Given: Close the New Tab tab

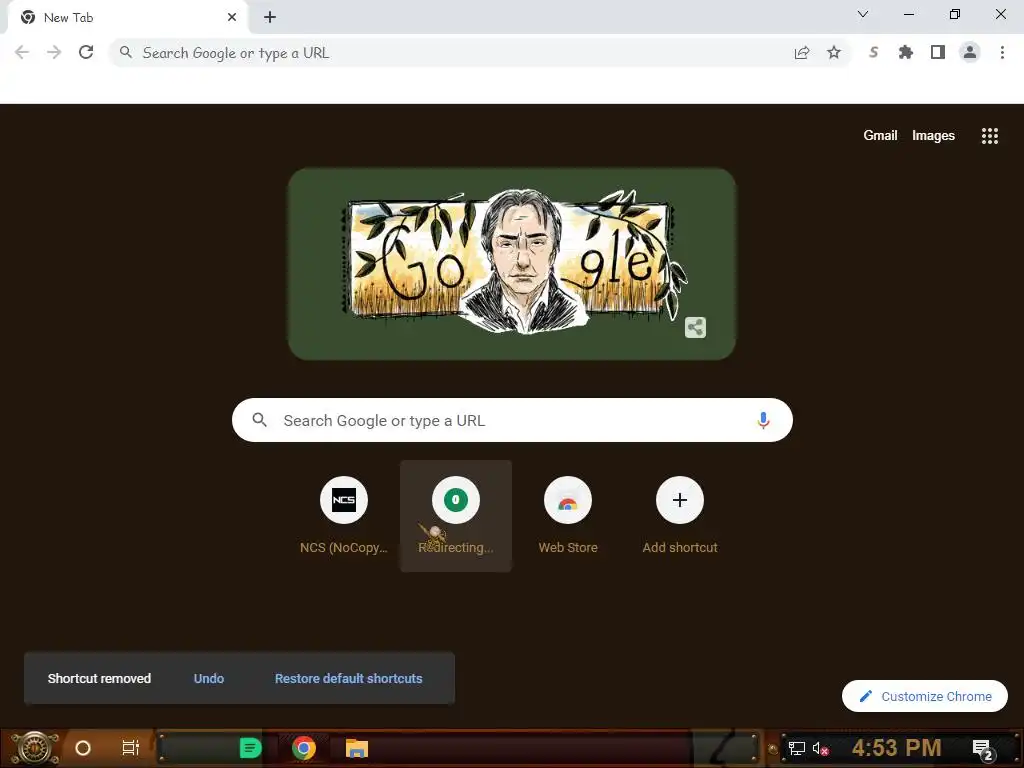Looking at the screenshot, I should pos(232,18).
